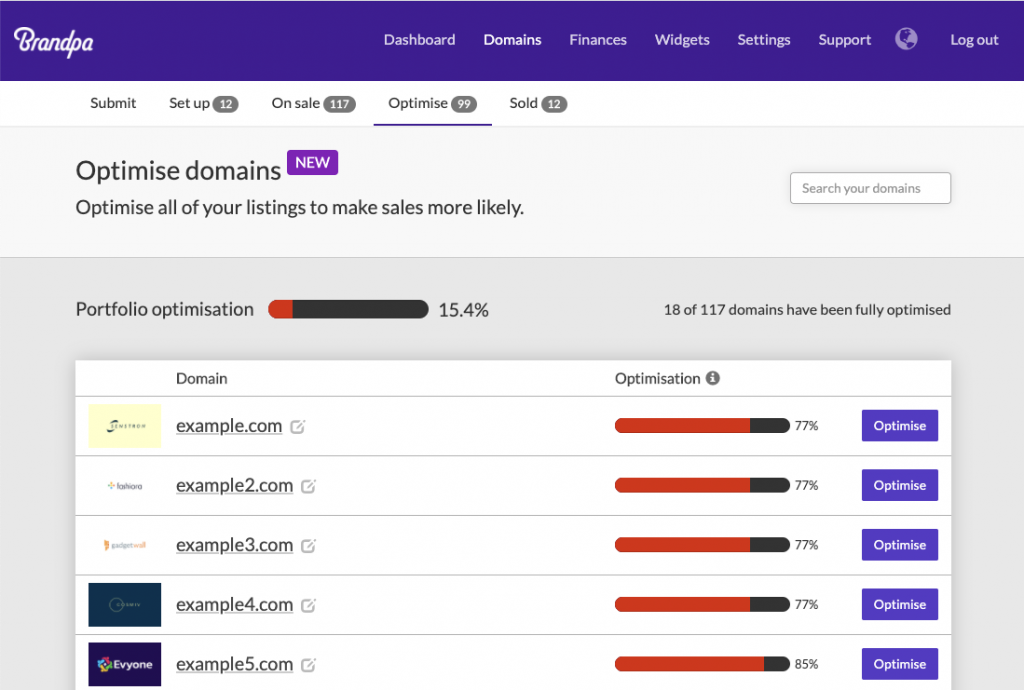This screenshot has height=690, width=1024.
Task: Click the 15.4% portfolio percentage
Action: pyautogui.click(x=463, y=310)
